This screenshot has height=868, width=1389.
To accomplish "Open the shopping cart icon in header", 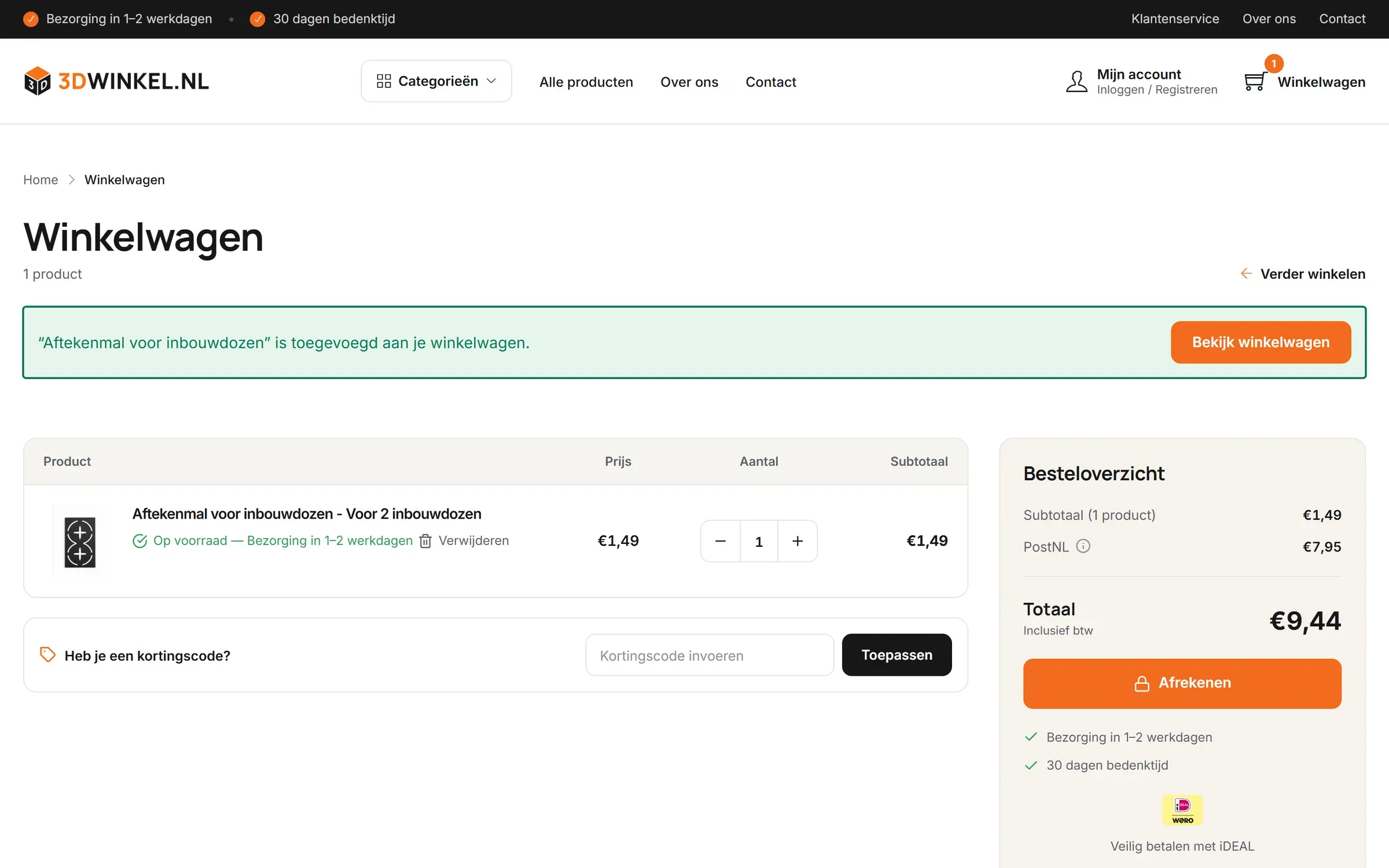I will pos(1255,81).
